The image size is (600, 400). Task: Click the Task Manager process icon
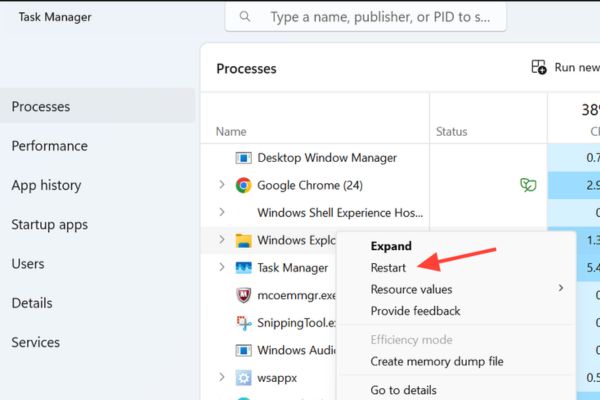[x=243, y=268]
